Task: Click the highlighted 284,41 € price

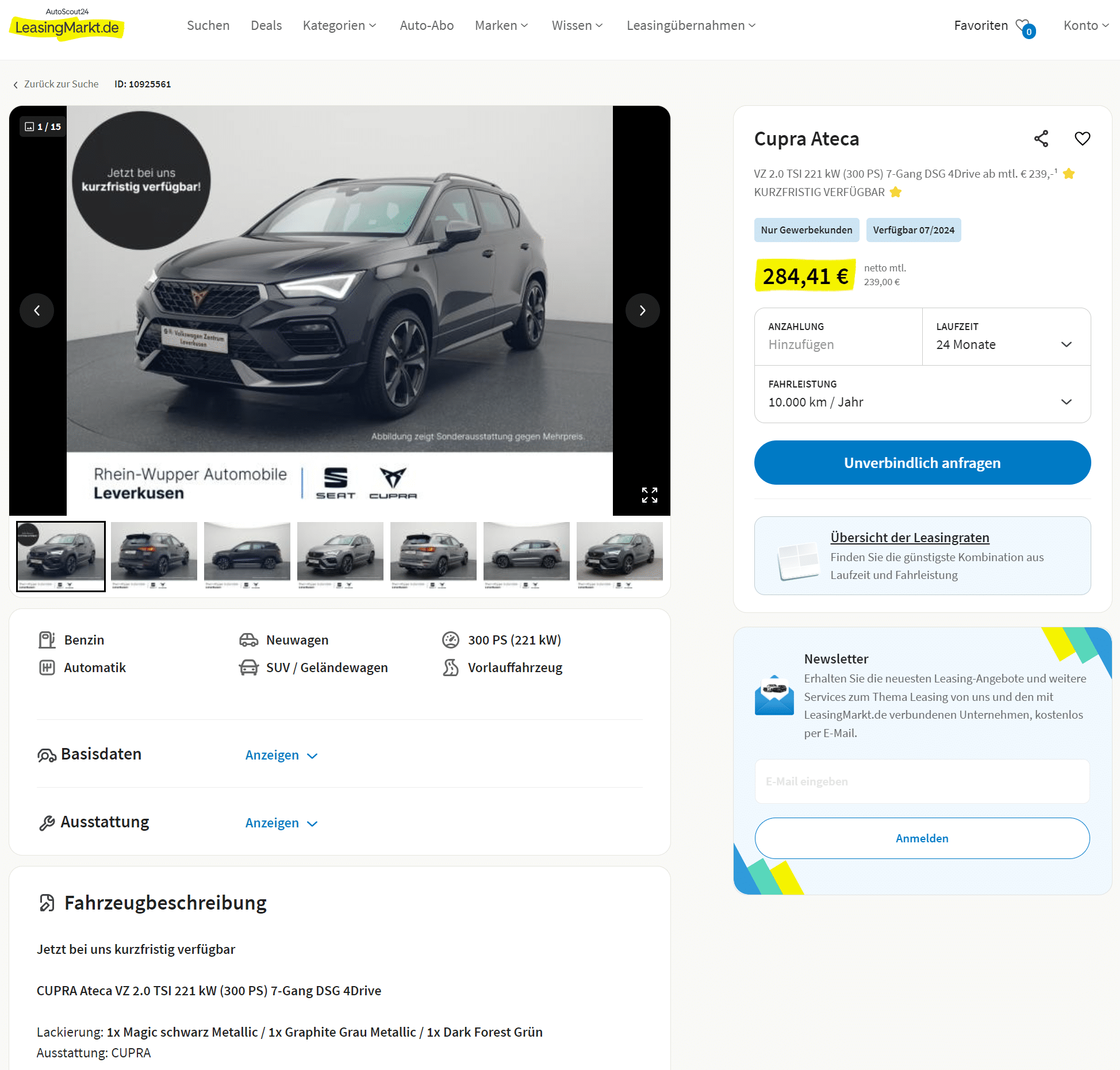Action: [x=805, y=276]
